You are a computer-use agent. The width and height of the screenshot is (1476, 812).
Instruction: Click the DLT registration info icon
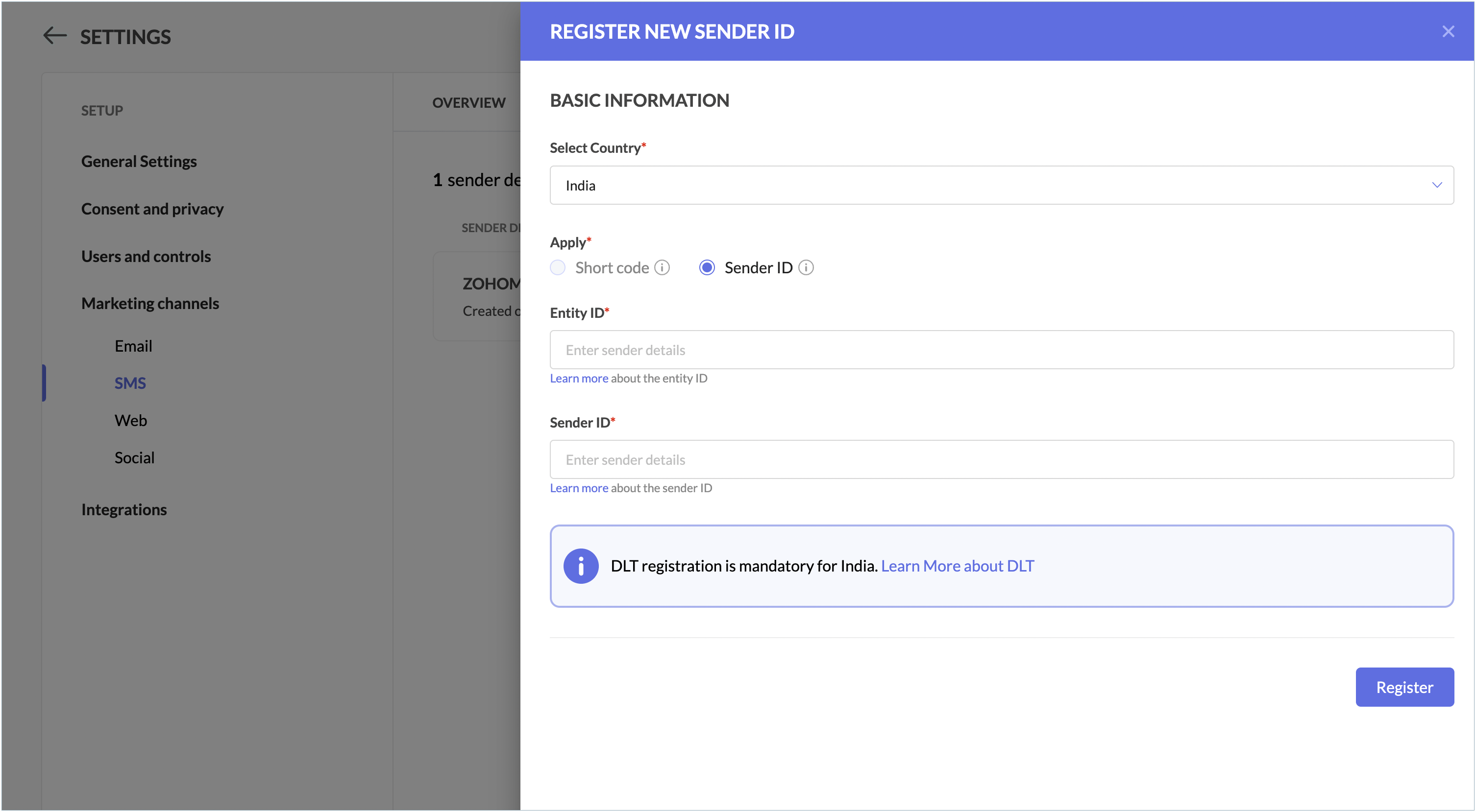580,566
